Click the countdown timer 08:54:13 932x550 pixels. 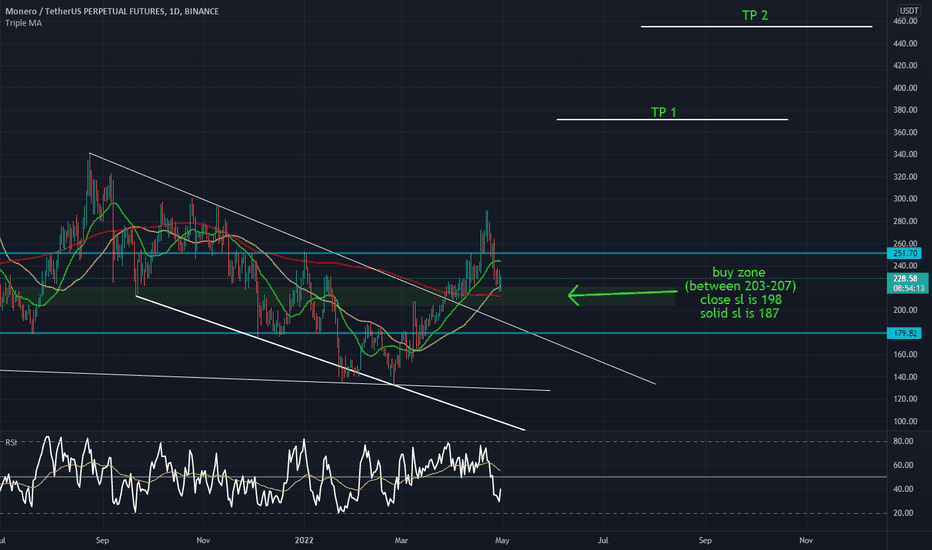(x=907, y=288)
